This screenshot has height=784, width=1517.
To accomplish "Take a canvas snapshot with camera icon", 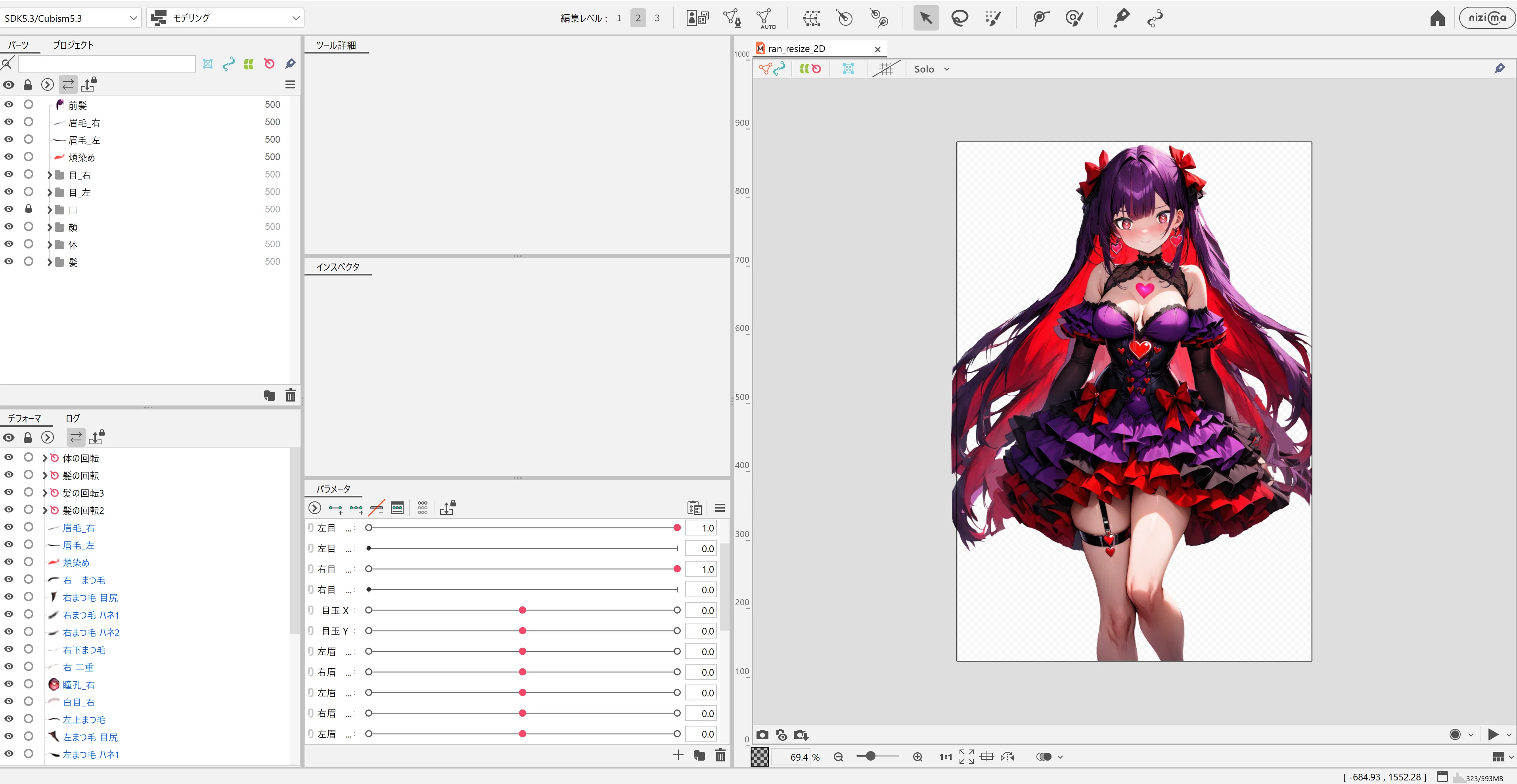I will [x=762, y=734].
